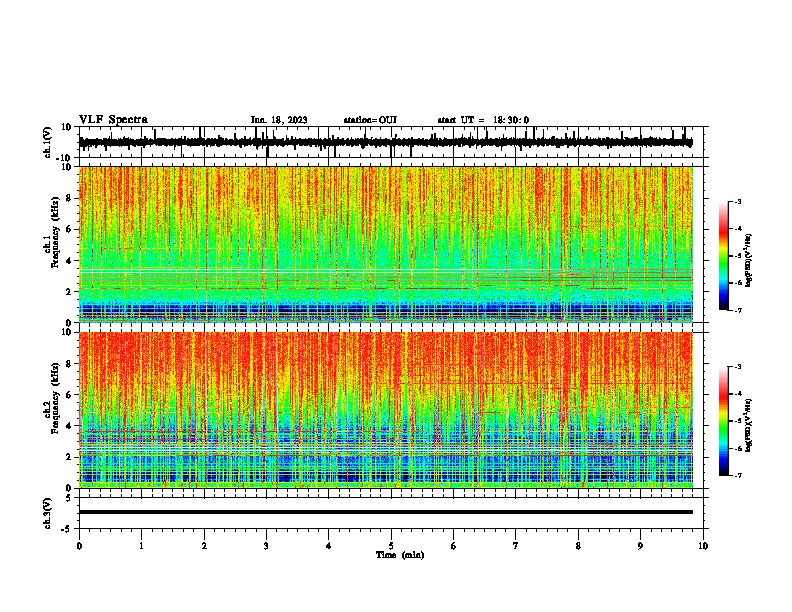Click the "VLF Spectra" plot title
This screenshot has height=612, width=792.
pos(114,120)
